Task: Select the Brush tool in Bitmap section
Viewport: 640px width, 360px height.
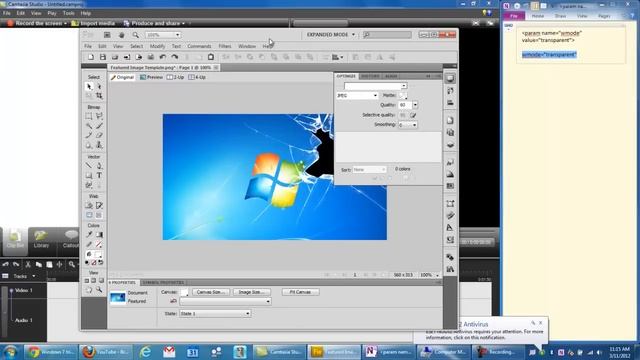Action: pos(99,126)
